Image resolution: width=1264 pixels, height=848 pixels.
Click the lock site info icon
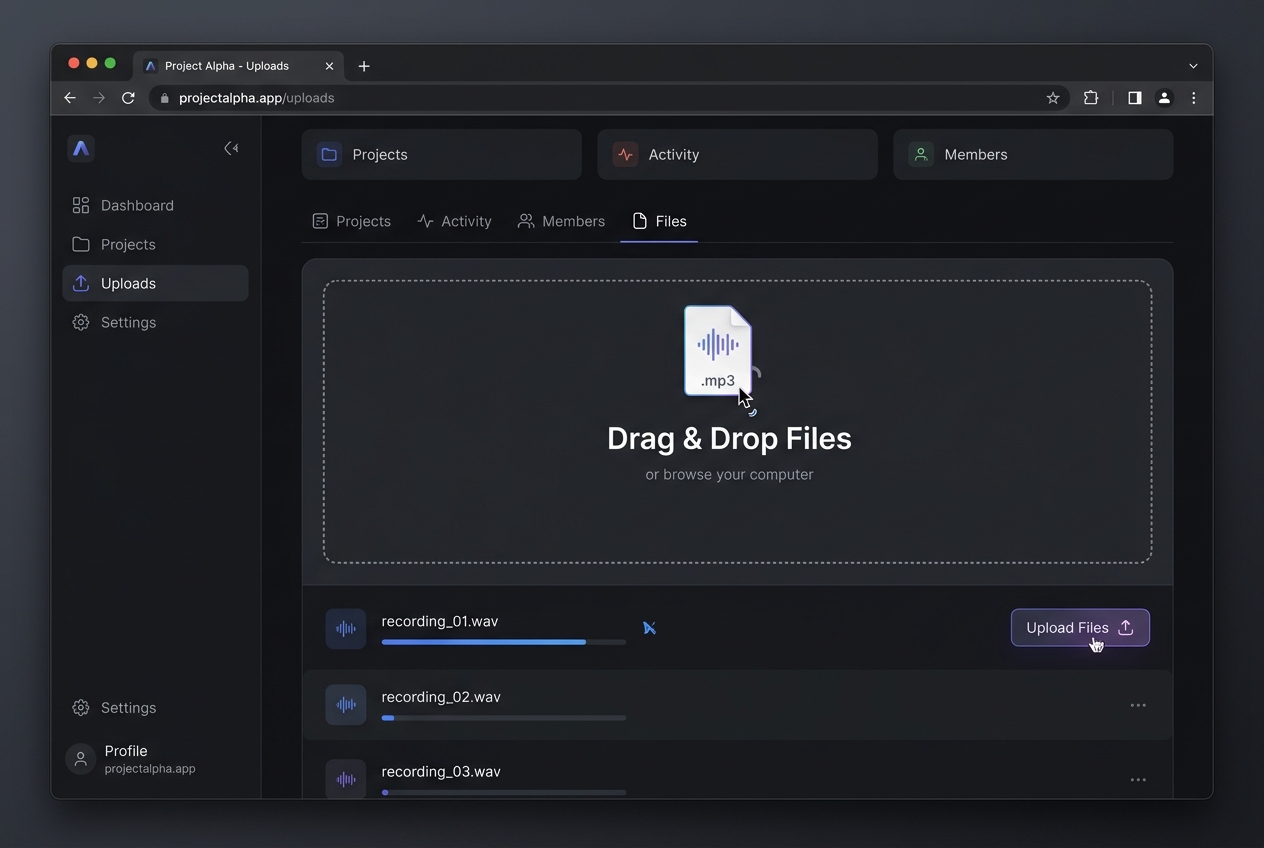(165, 98)
